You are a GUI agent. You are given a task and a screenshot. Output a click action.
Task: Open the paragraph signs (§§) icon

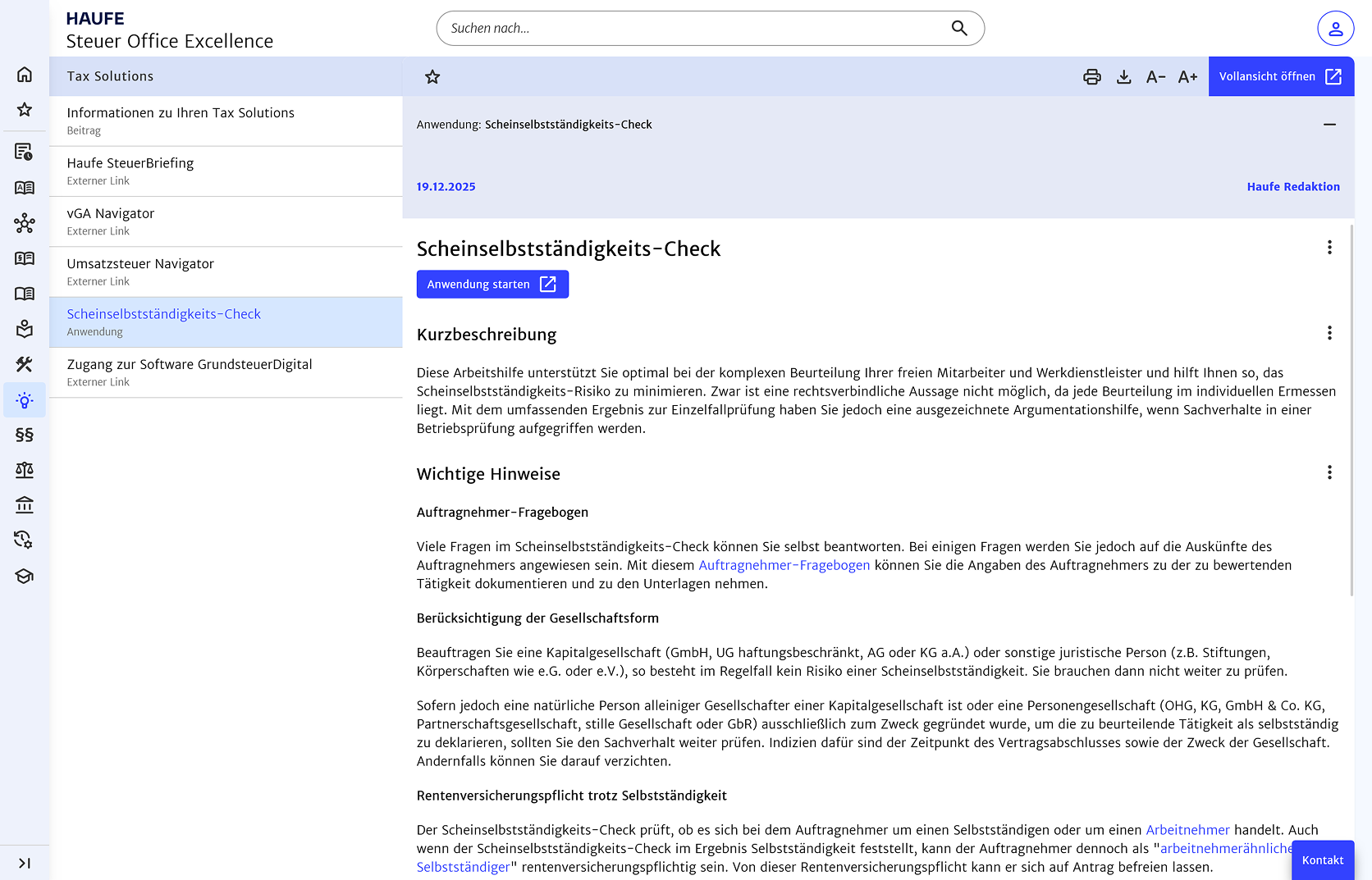click(x=25, y=435)
